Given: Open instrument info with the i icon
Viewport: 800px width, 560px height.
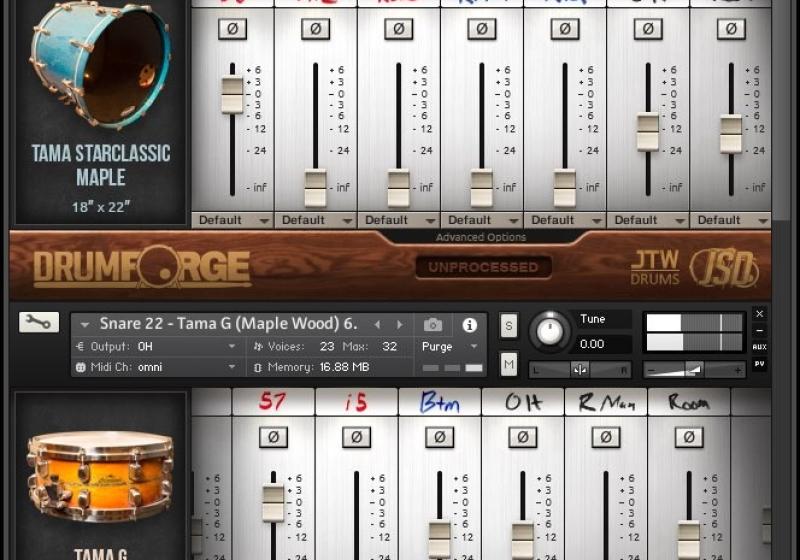Looking at the screenshot, I should 469,325.
